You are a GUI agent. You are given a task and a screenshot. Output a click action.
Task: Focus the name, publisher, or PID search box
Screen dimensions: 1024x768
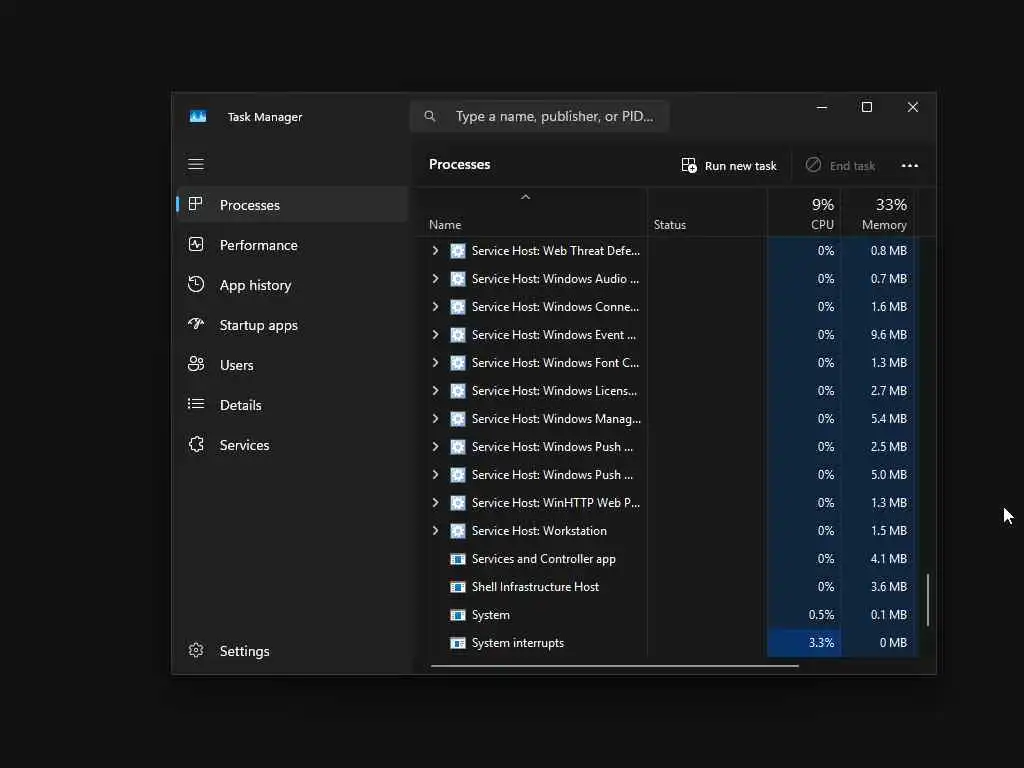539,116
